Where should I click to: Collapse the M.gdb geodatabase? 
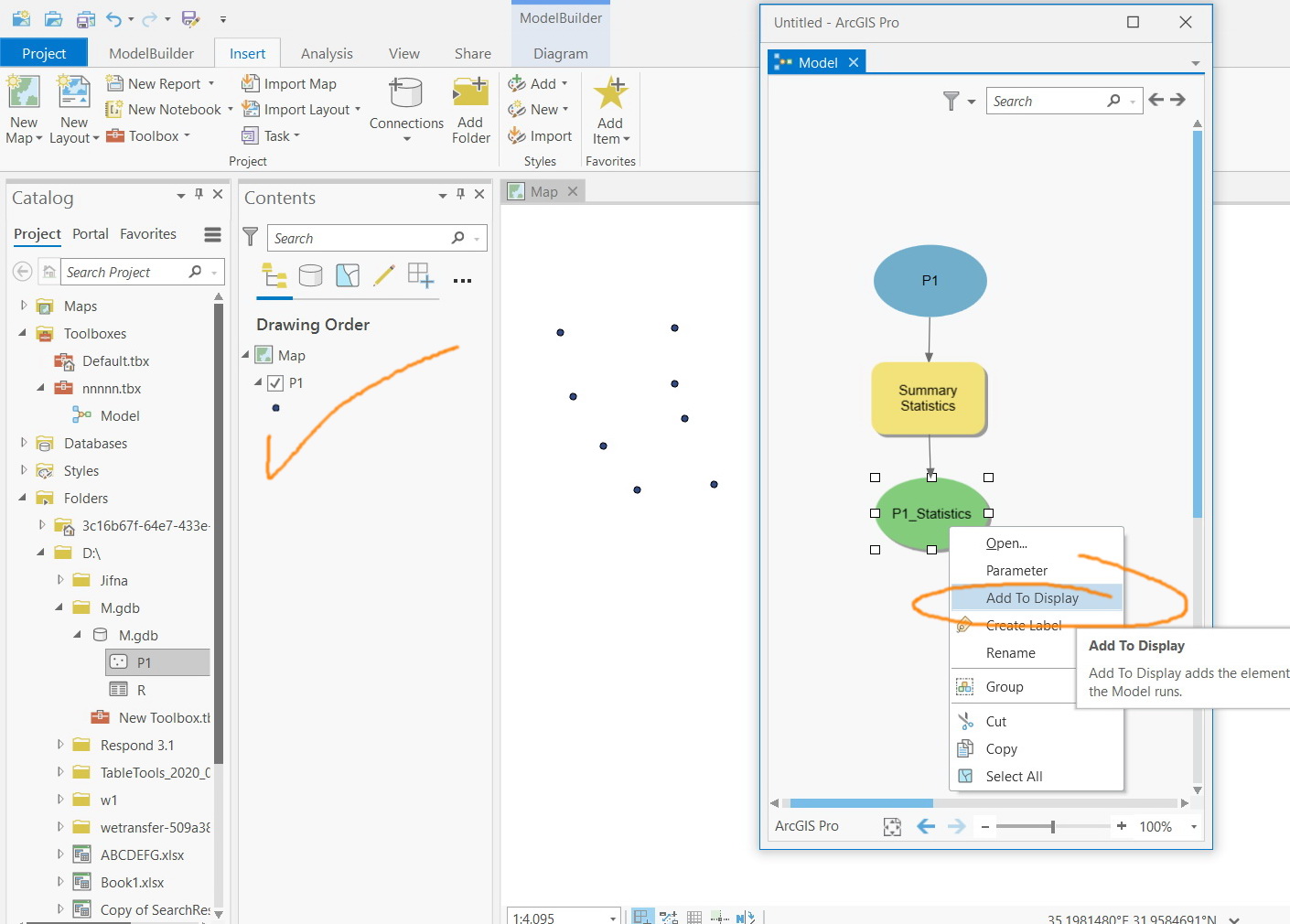tap(77, 634)
